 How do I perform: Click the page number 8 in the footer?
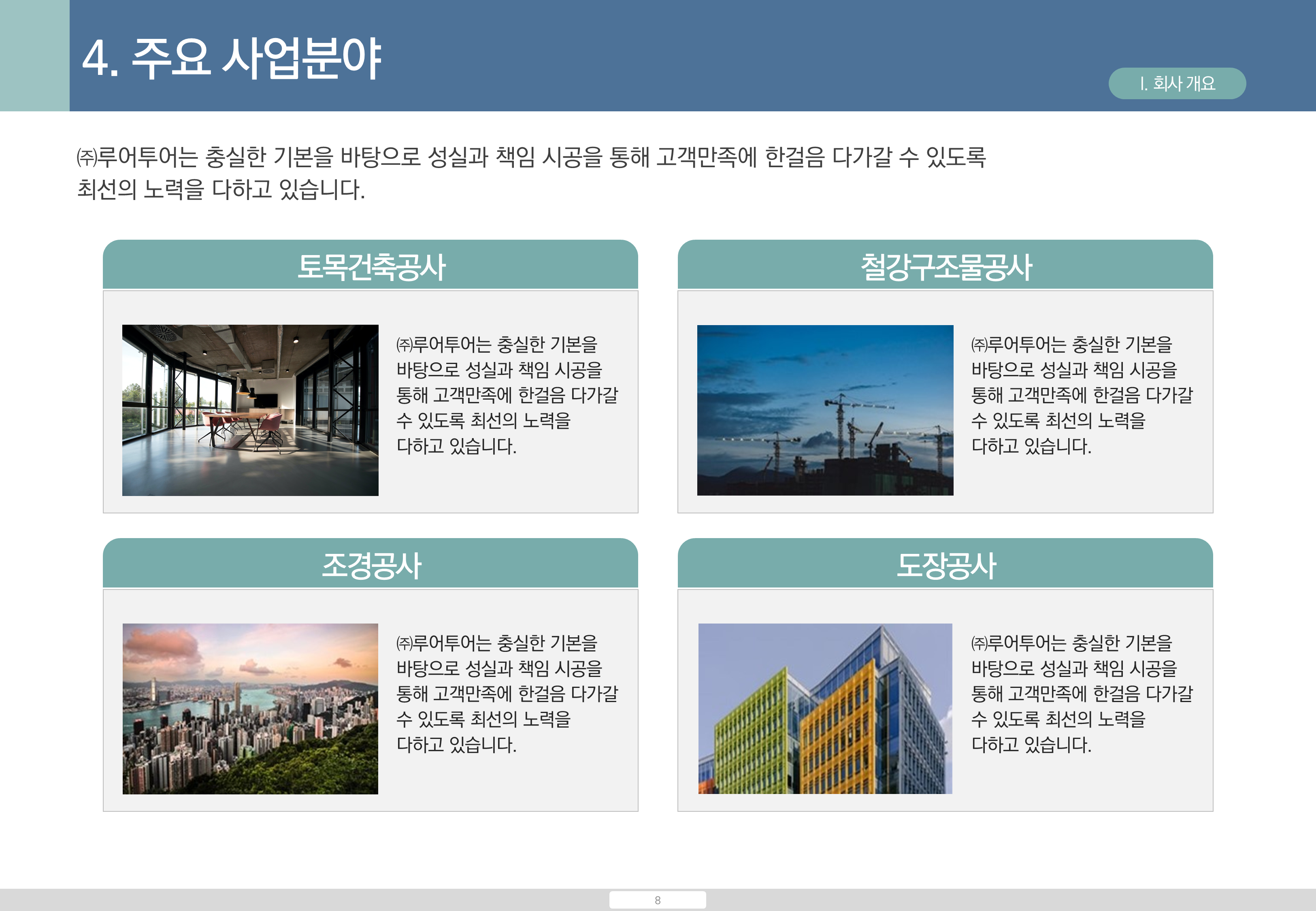658,900
